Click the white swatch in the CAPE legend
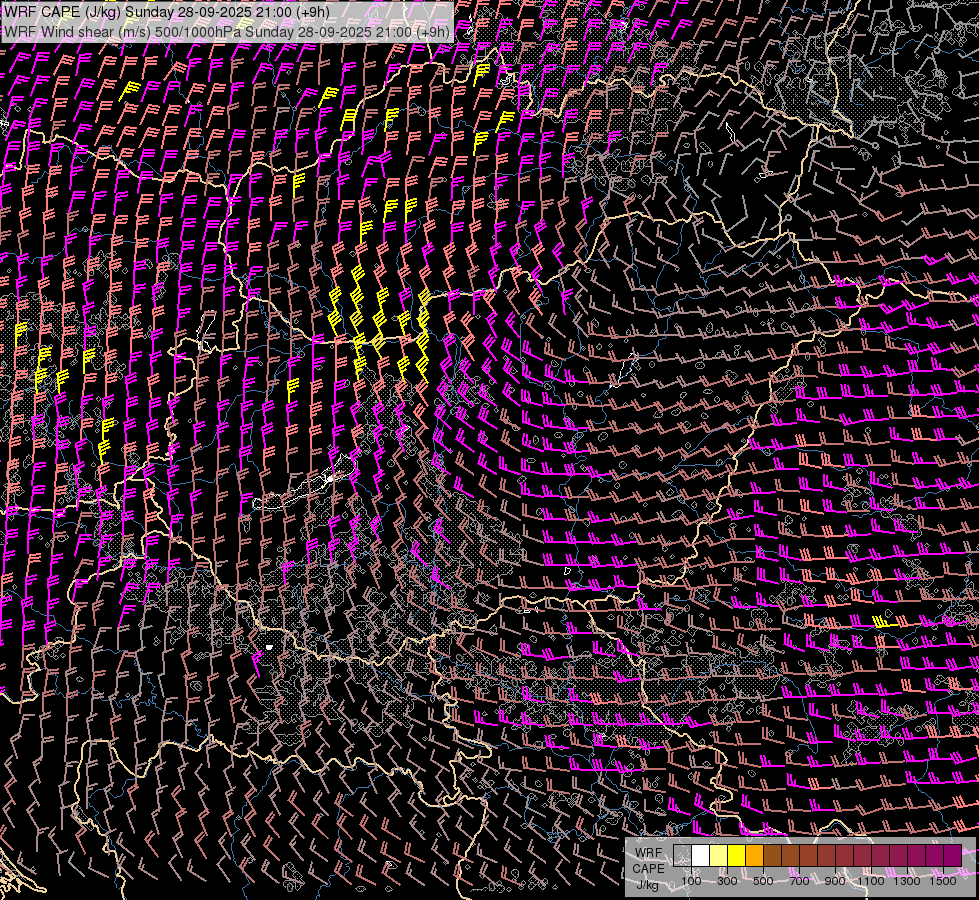Viewport: 979px width, 900px height. pos(701,856)
